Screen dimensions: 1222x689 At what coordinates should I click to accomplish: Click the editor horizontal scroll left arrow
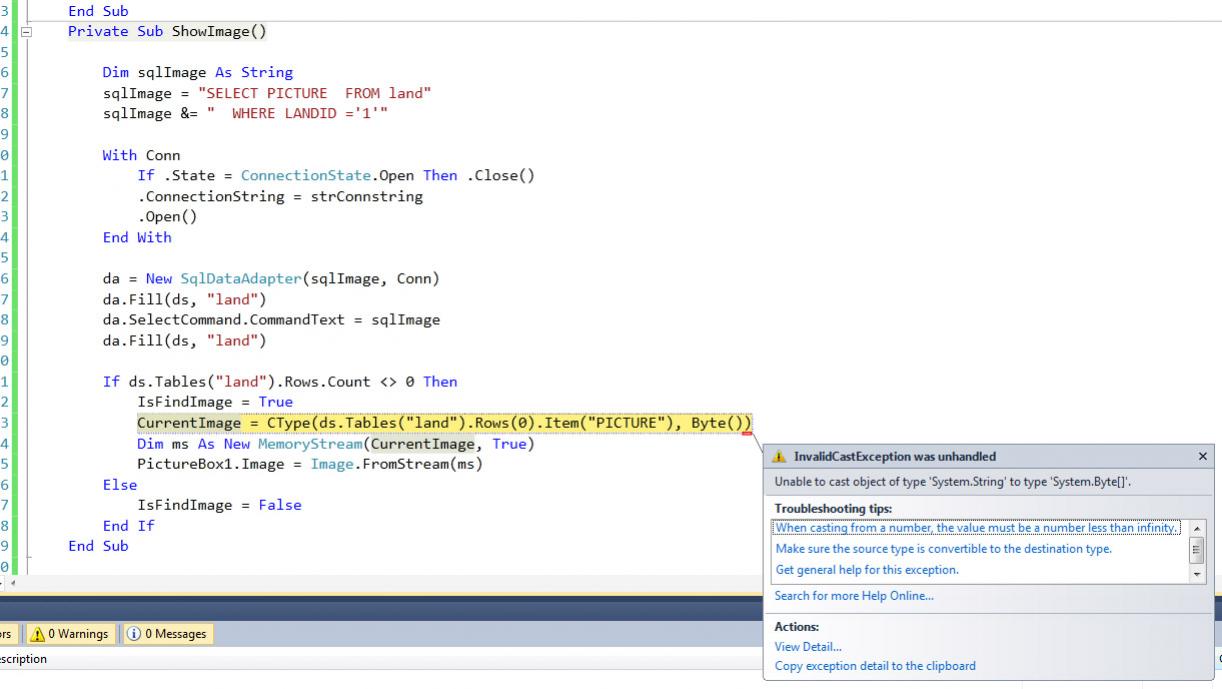[12, 581]
